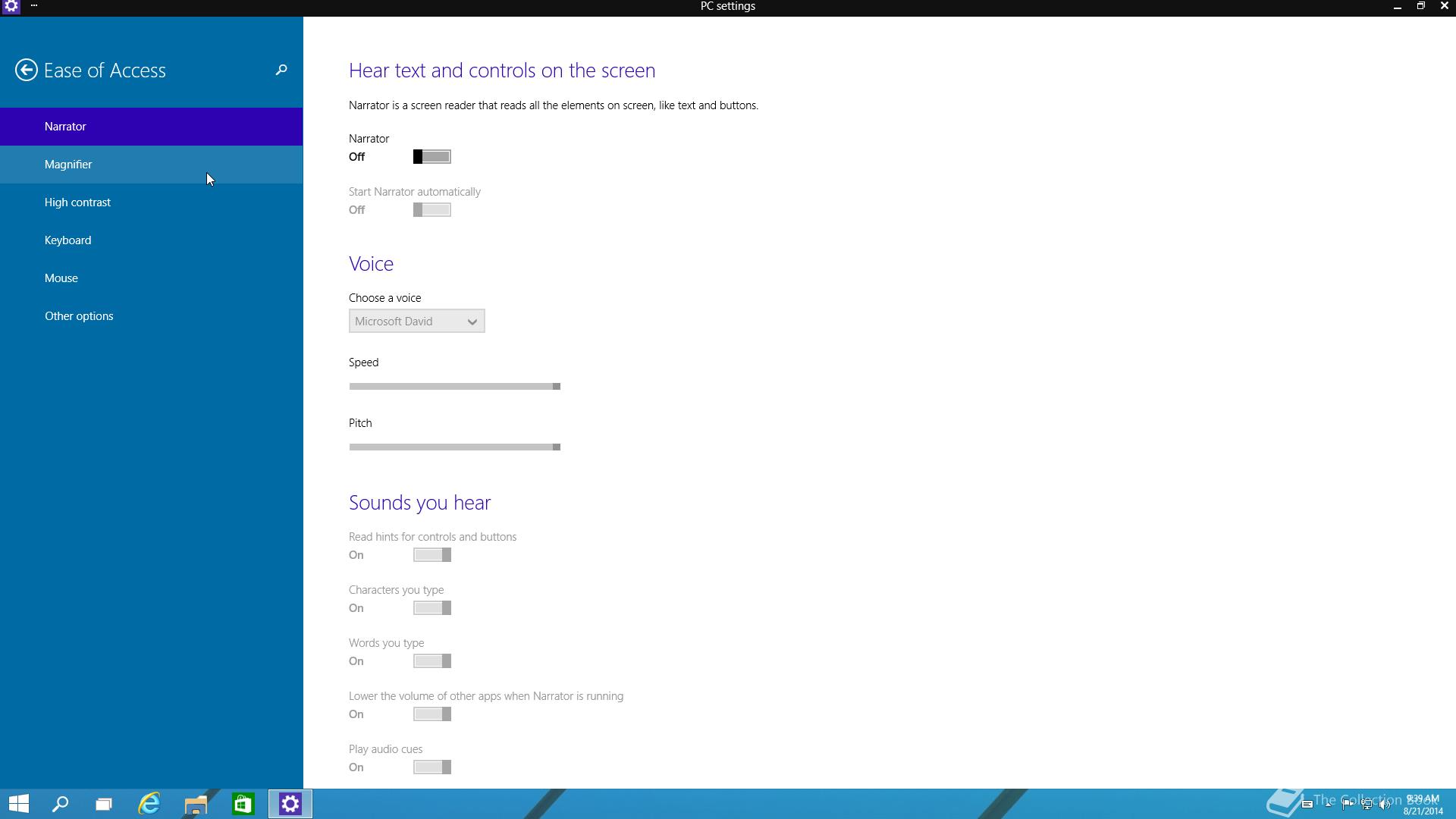This screenshot has height=819, width=1456.
Task: Toggle Start Narrator automatically
Action: click(x=431, y=210)
